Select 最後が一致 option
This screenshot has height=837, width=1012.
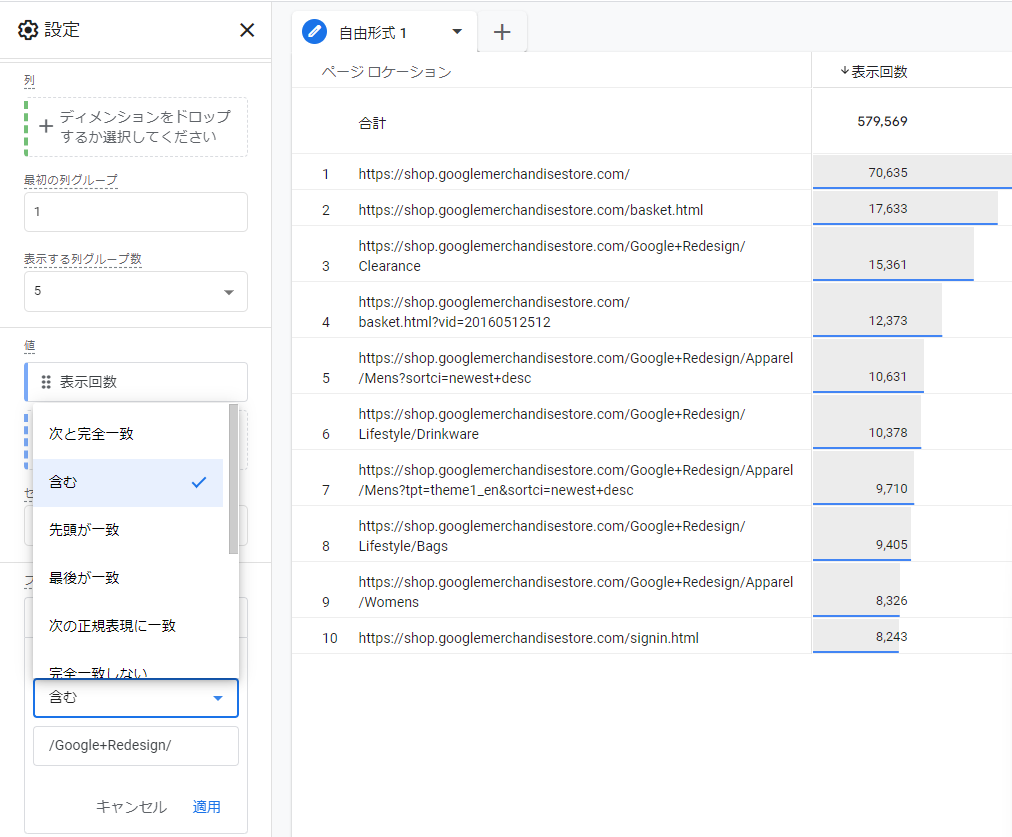(128, 578)
